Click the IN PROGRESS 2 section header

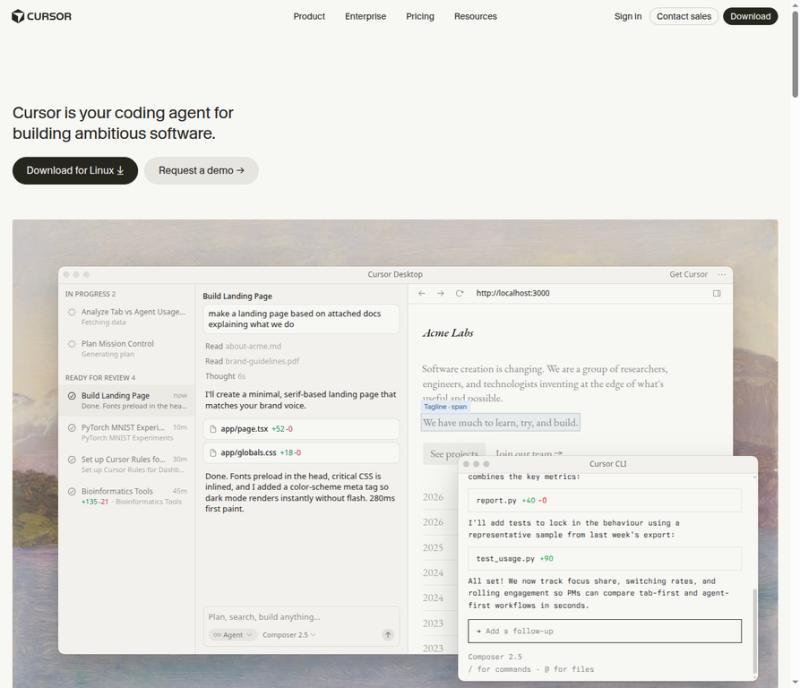(90, 294)
